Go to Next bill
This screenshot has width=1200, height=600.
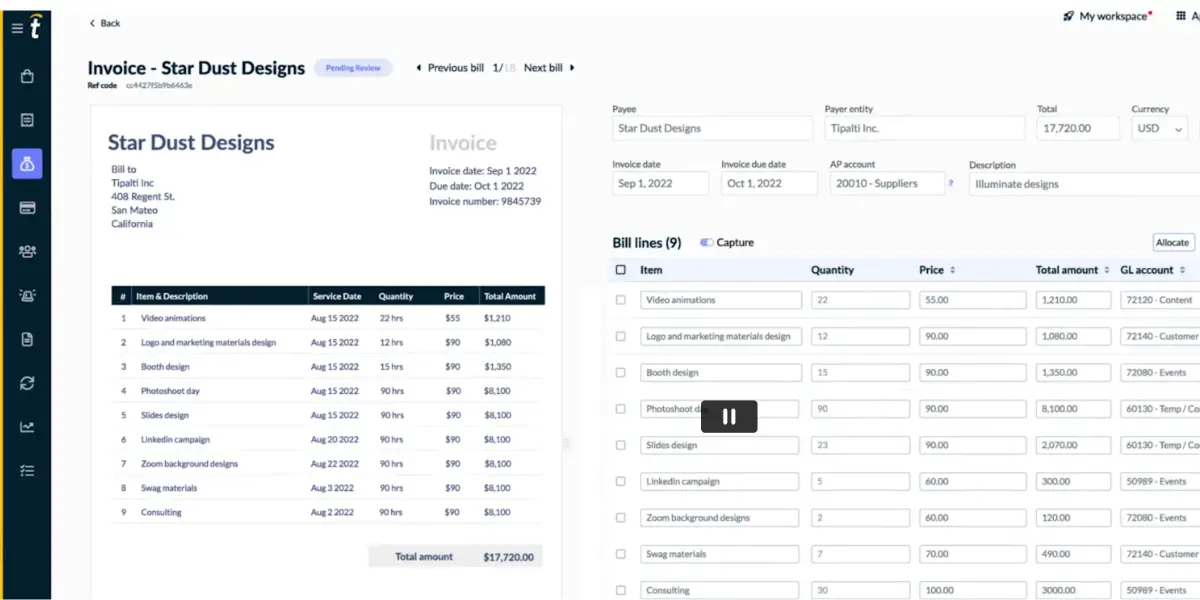click(549, 68)
